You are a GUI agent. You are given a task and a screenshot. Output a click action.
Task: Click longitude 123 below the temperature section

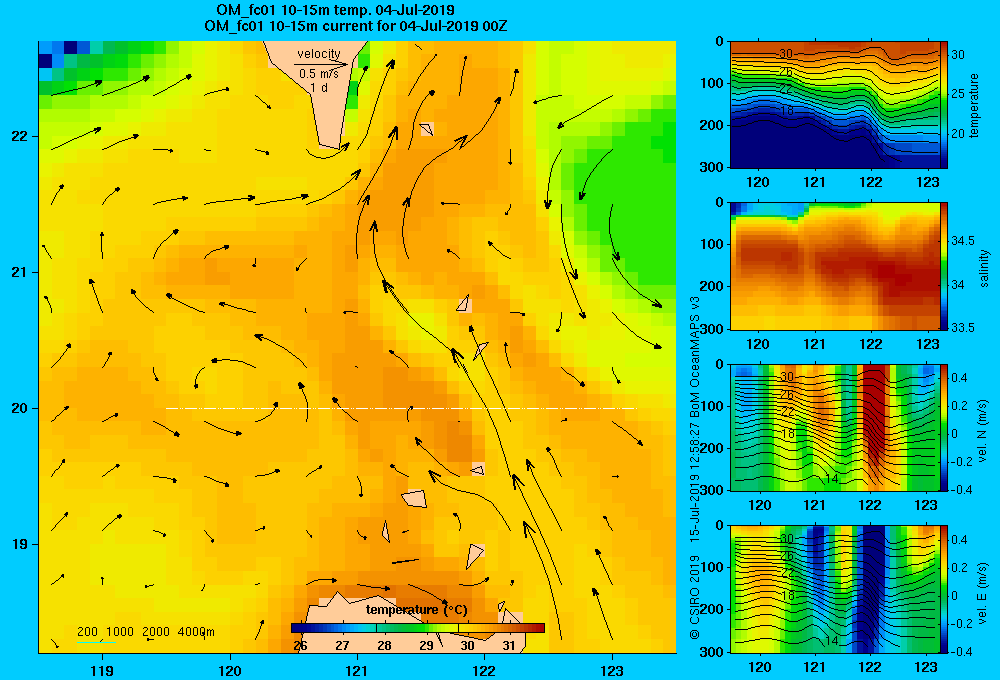tap(927, 182)
